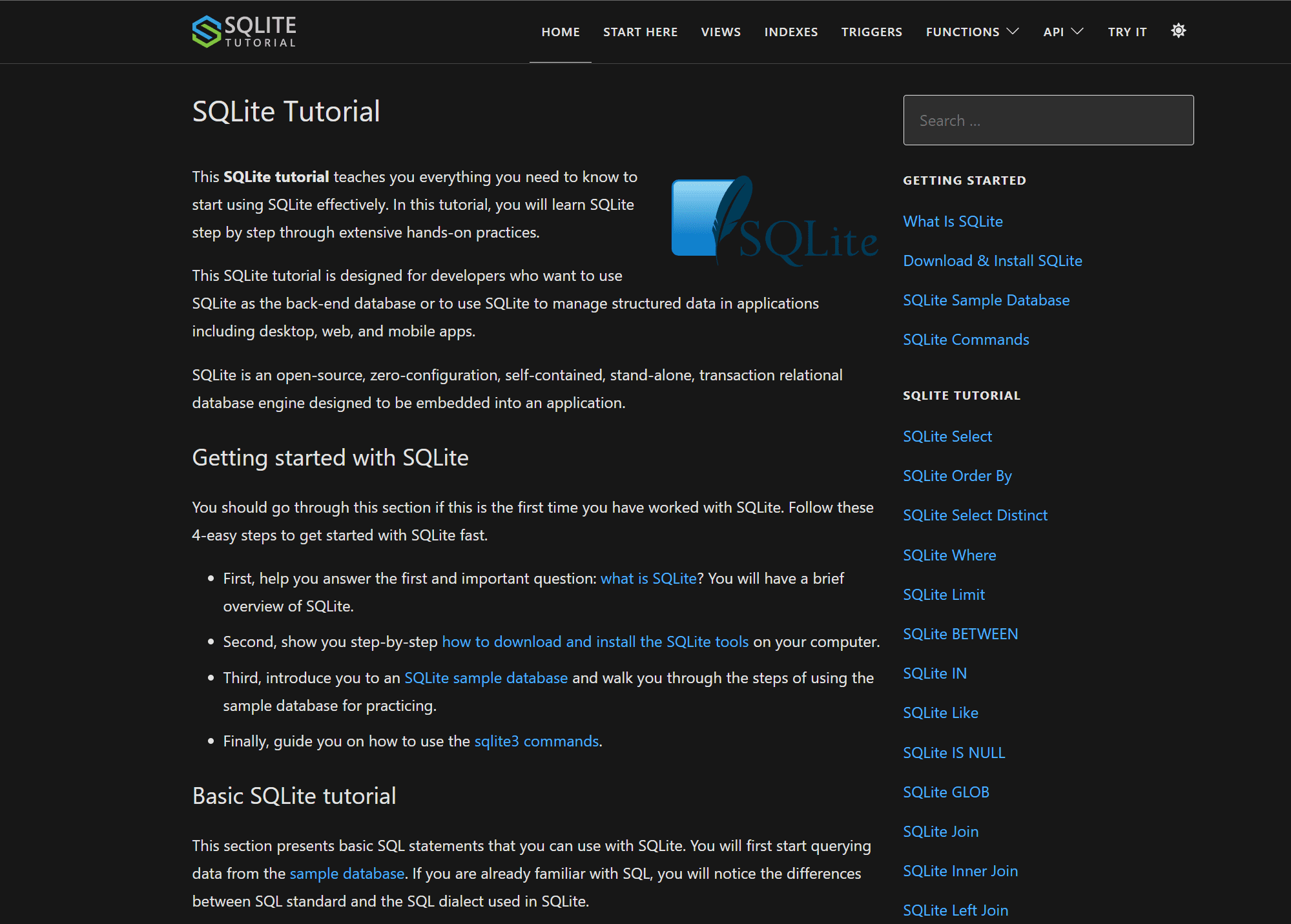Expand the FUNCTIONS dropdown menu

[x=971, y=31]
